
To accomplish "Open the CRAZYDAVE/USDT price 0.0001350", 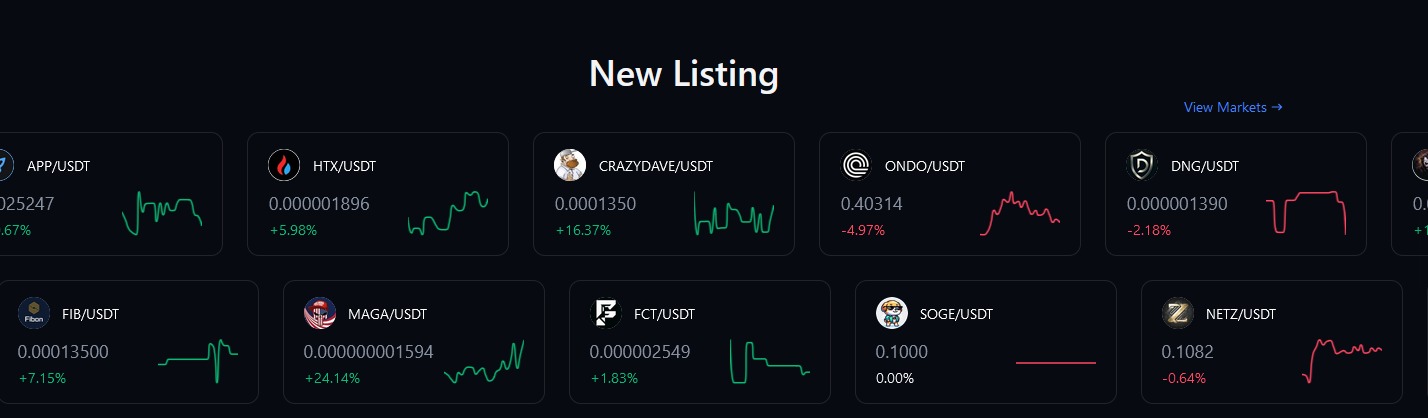I will [595, 204].
